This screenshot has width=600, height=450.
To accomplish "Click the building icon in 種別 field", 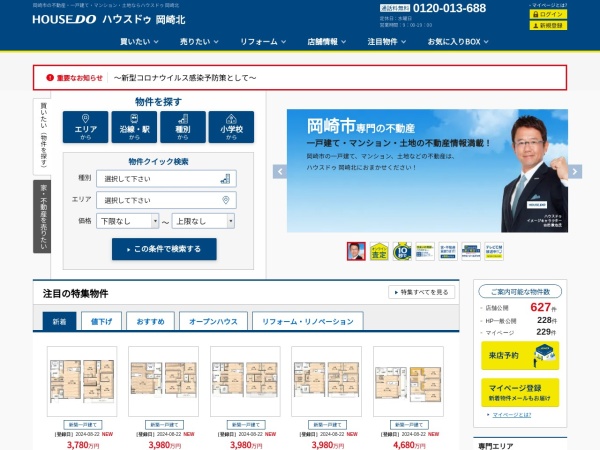I will (x=225, y=179).
